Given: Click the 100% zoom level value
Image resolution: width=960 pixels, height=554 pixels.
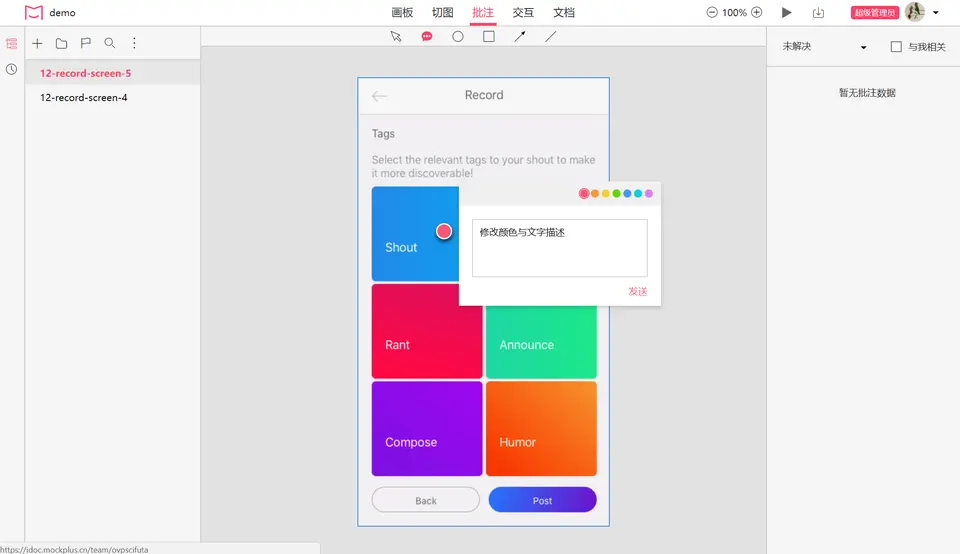Looking at the screenshot, I should coord(734,12).
